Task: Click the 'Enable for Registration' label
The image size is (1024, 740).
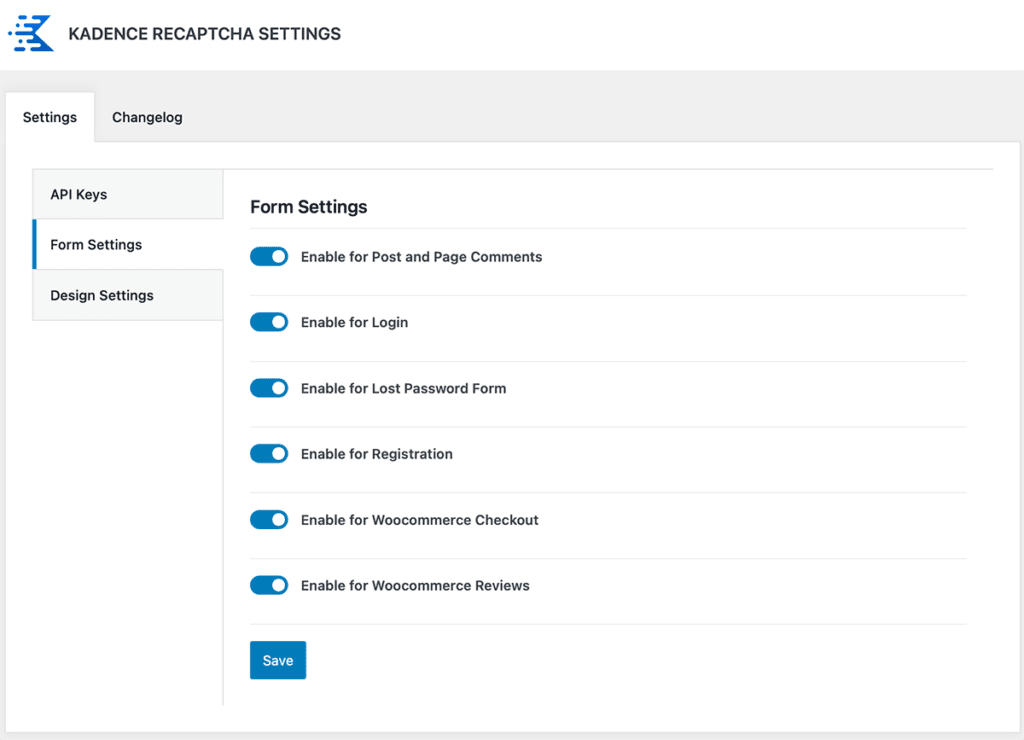Action: point(377,454)
